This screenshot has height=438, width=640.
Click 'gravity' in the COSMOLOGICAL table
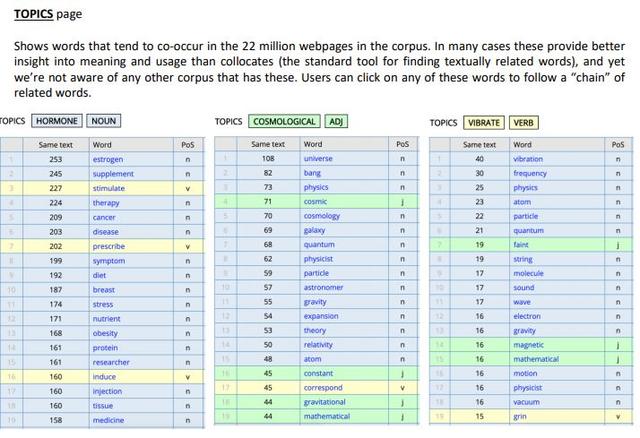315,302
